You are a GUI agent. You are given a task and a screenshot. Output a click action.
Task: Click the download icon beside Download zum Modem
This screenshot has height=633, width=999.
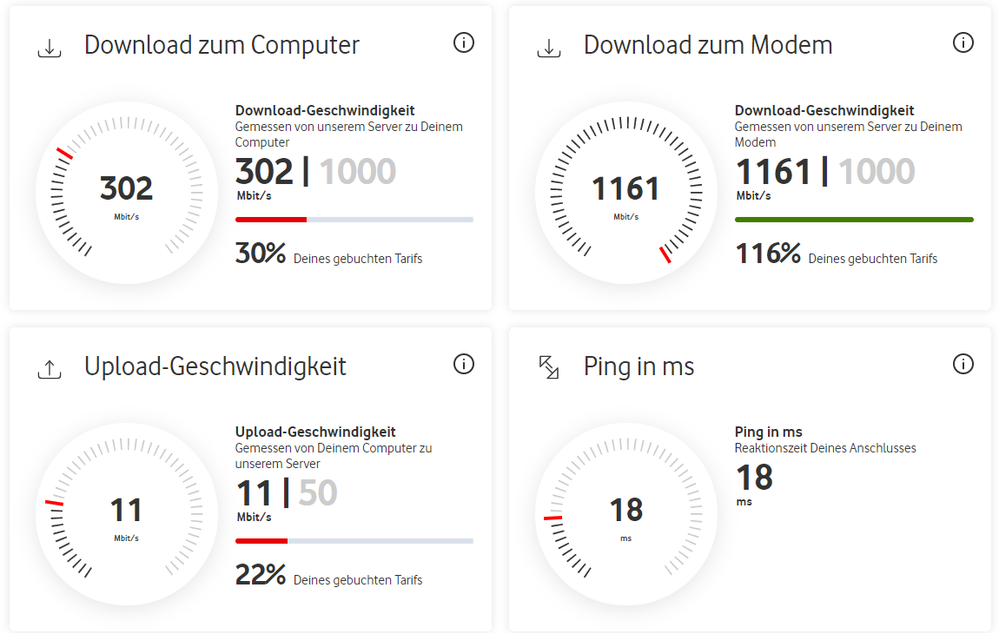coord(548,47)
